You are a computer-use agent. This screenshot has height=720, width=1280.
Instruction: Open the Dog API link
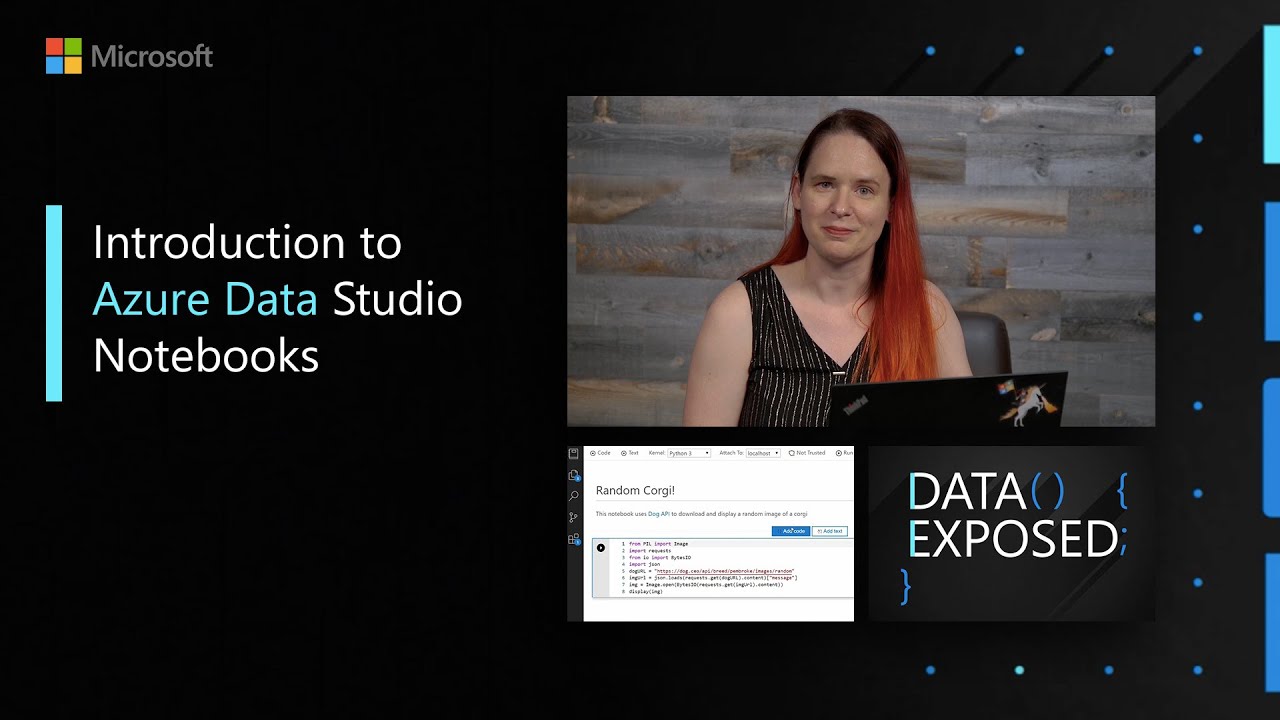[658, 514]
